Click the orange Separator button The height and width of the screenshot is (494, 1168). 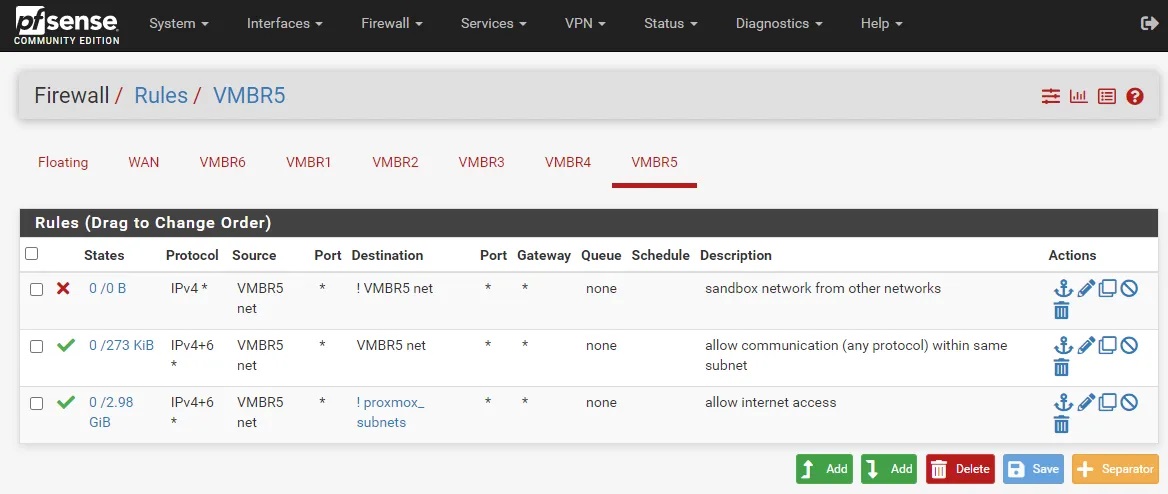click(1115, 469)
